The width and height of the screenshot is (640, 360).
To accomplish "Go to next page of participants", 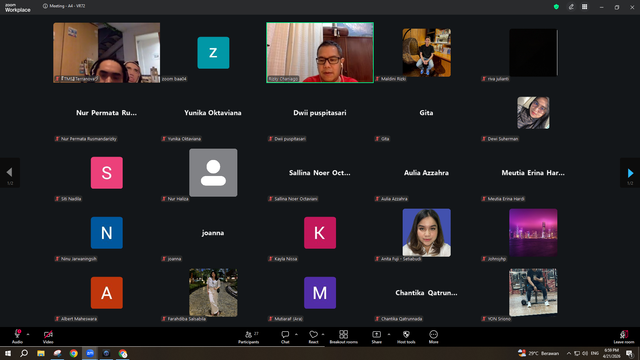I will (x=630, y=173).
